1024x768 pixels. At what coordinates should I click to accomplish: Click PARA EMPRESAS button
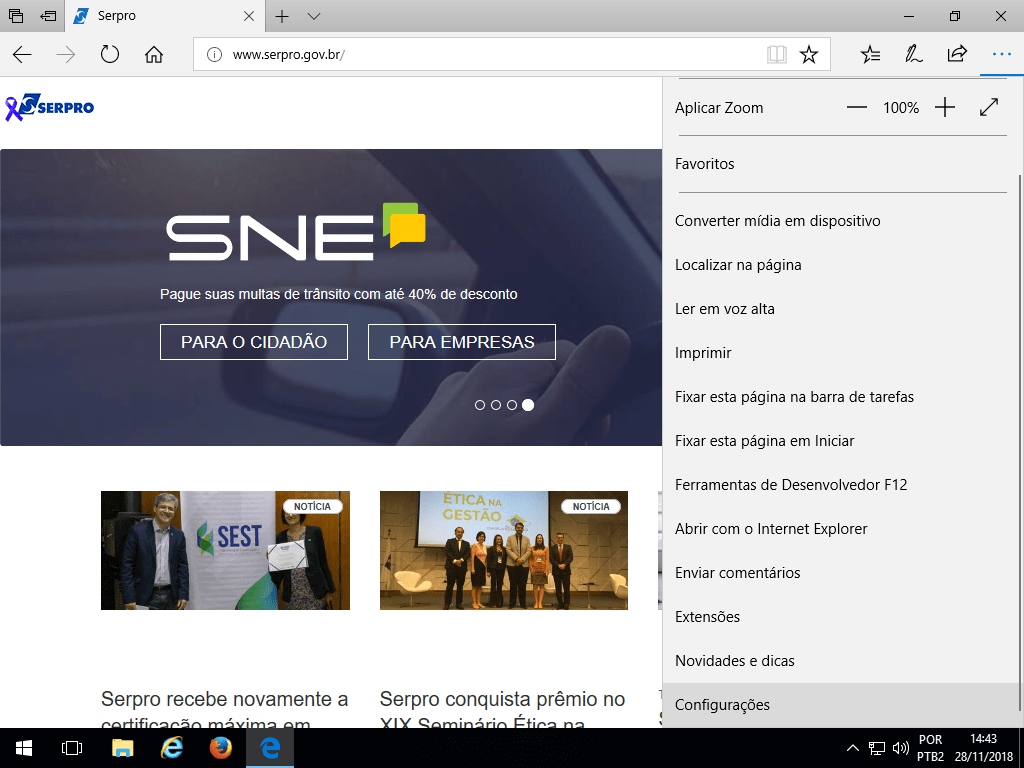click(x=462, y=342)
